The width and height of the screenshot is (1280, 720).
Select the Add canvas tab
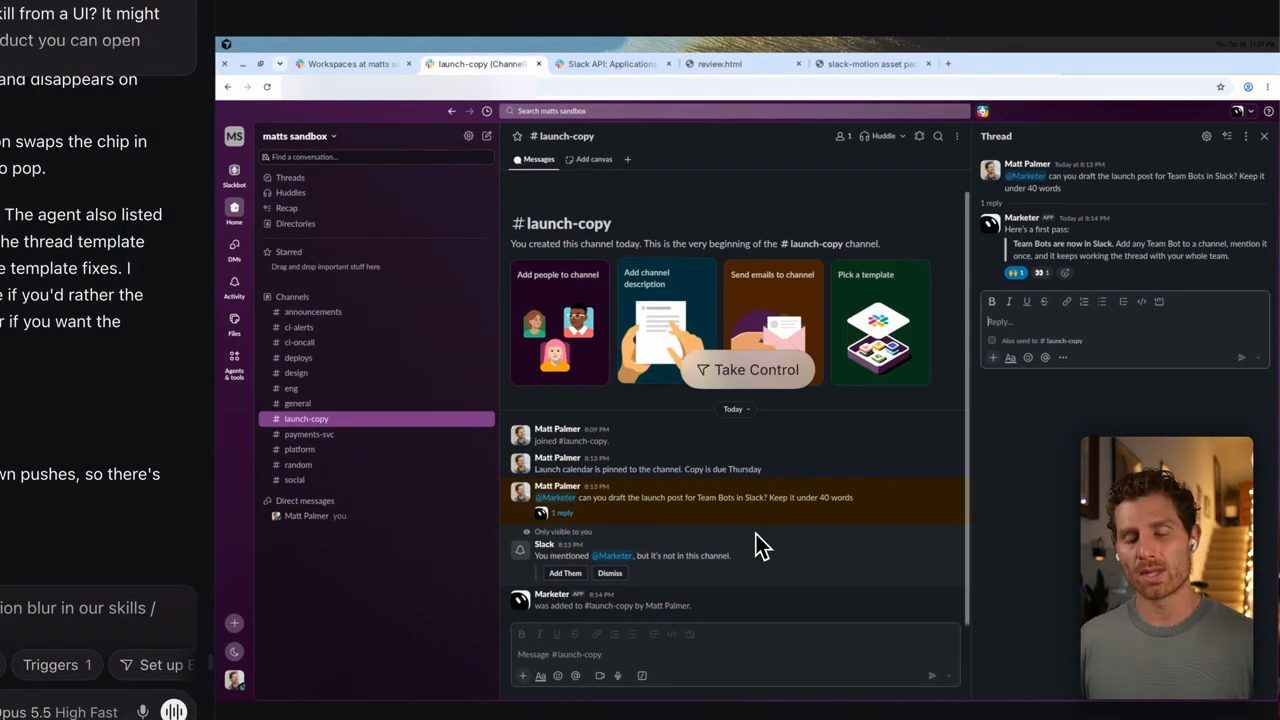(x=589, y=159)
